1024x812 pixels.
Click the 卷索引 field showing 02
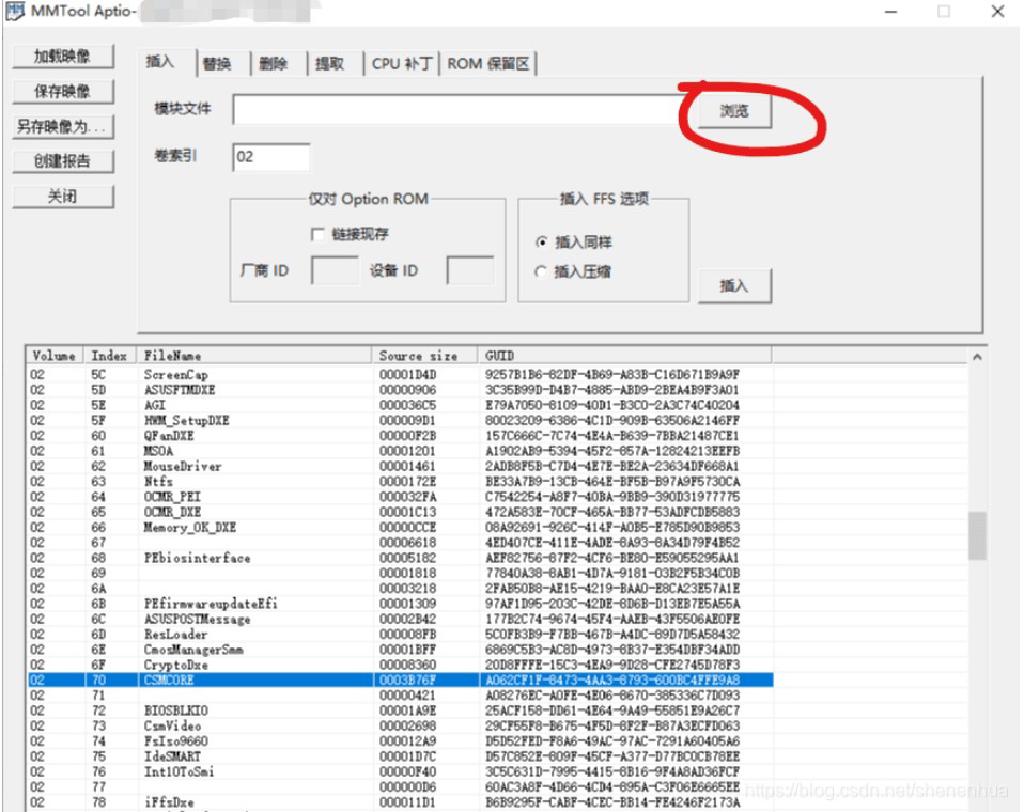[271, 158]
